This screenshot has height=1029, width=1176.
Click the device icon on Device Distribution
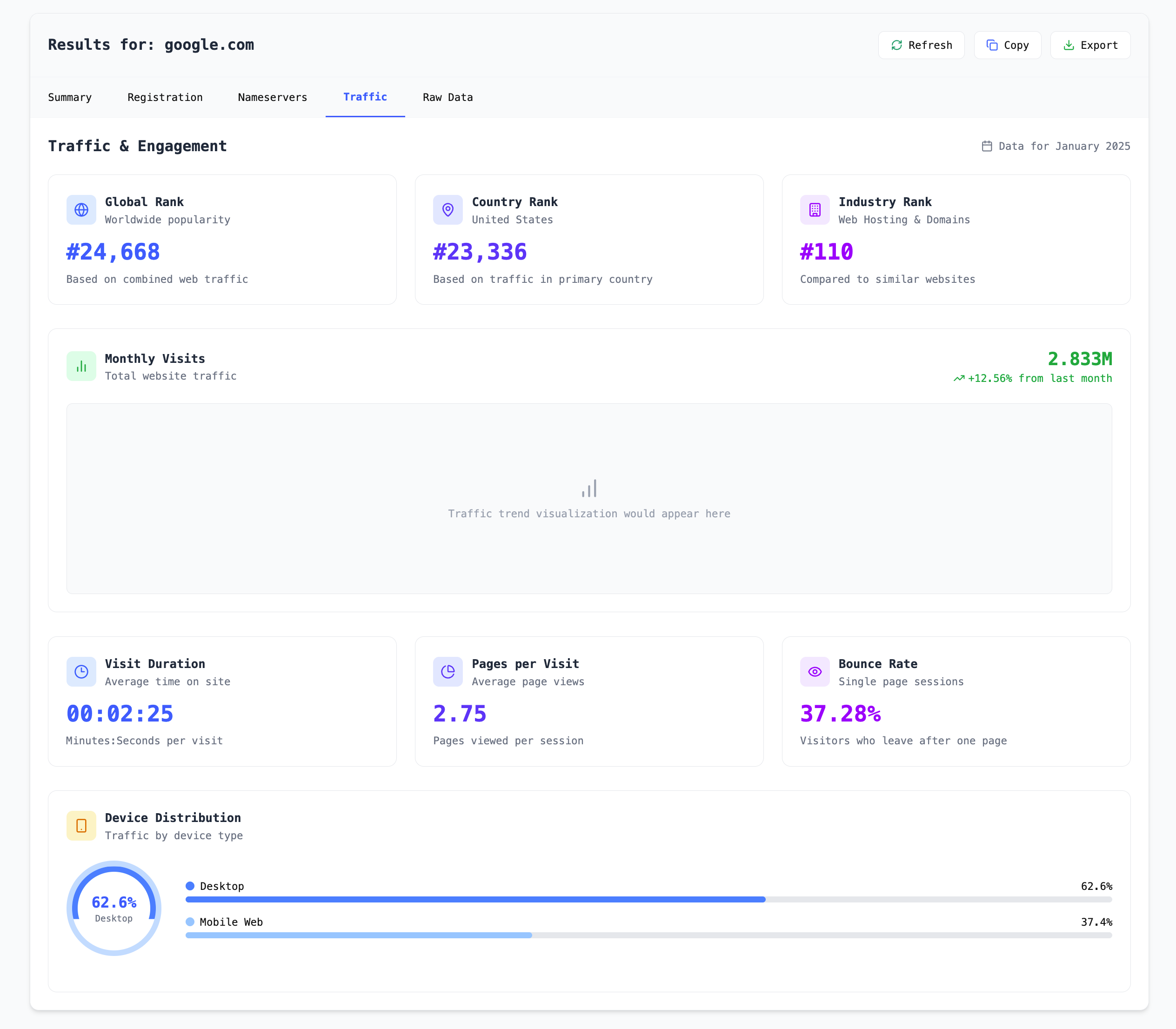pyautogui.click(x=81, y=826)
